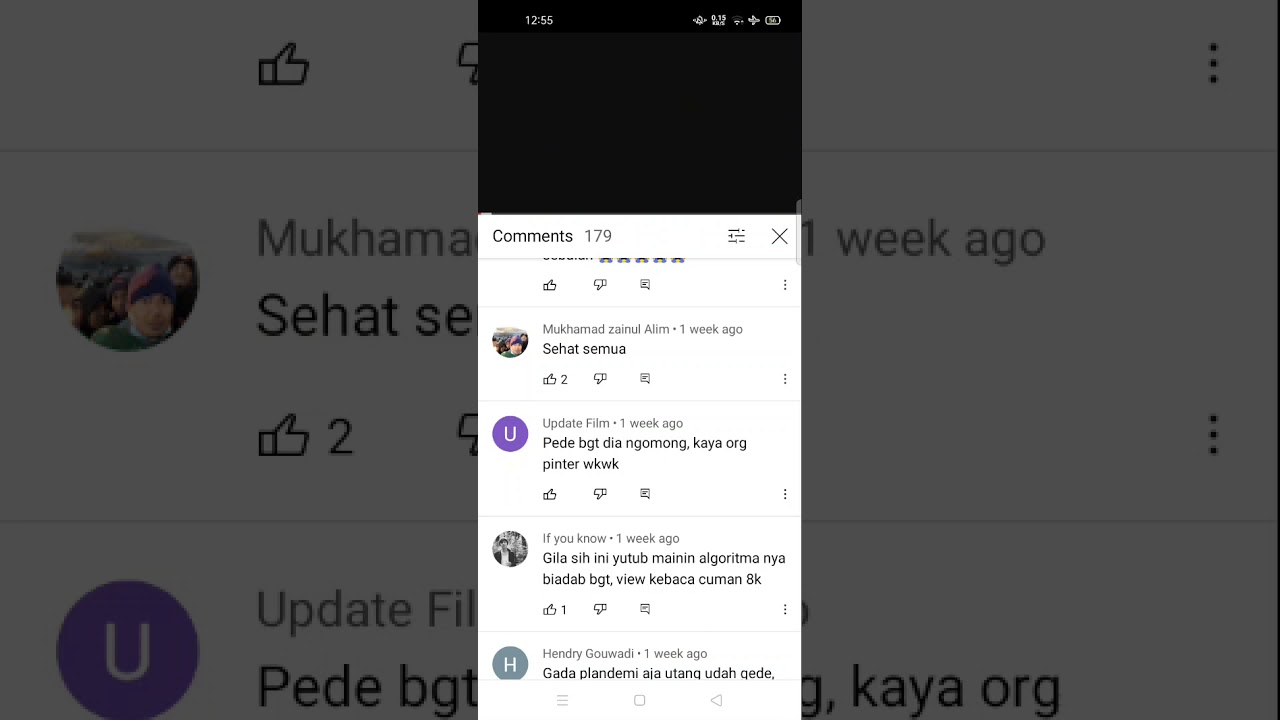Open Mukhamad zainul Alim's profile picture
1280x720 pixels.
coord(510,340)
